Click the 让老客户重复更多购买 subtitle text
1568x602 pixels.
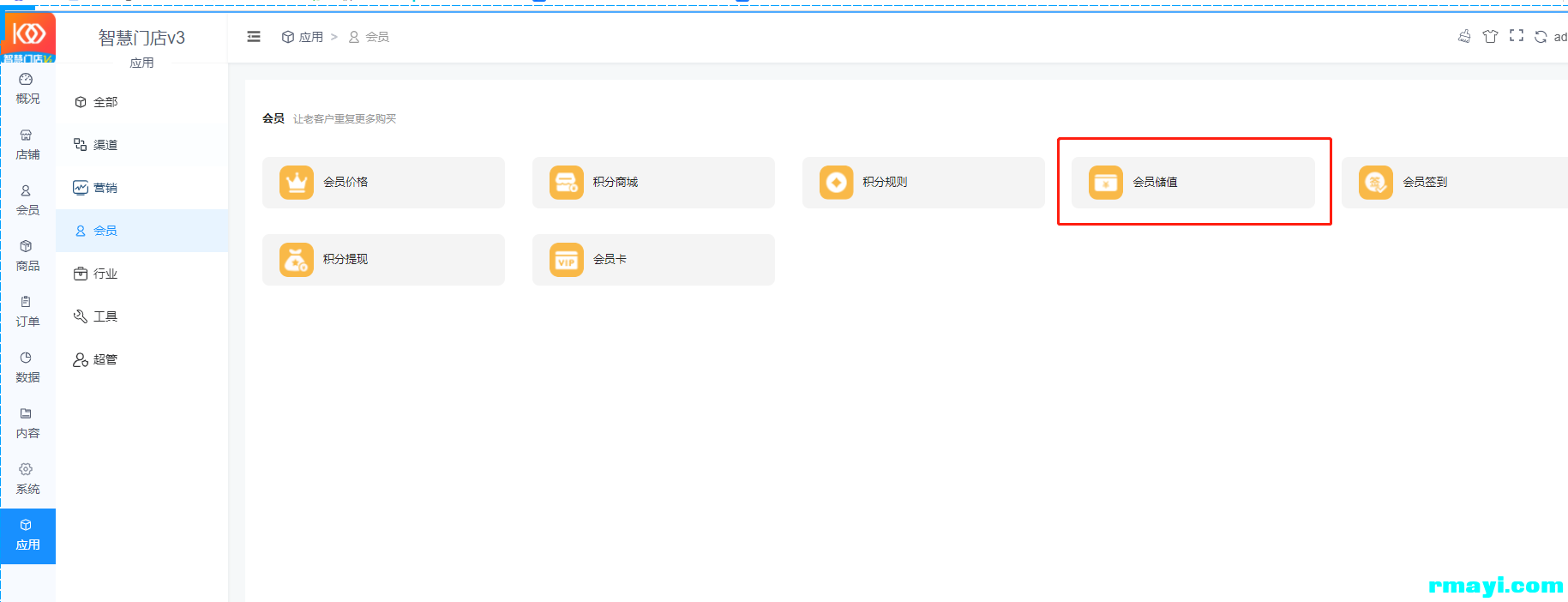point(345,119)
